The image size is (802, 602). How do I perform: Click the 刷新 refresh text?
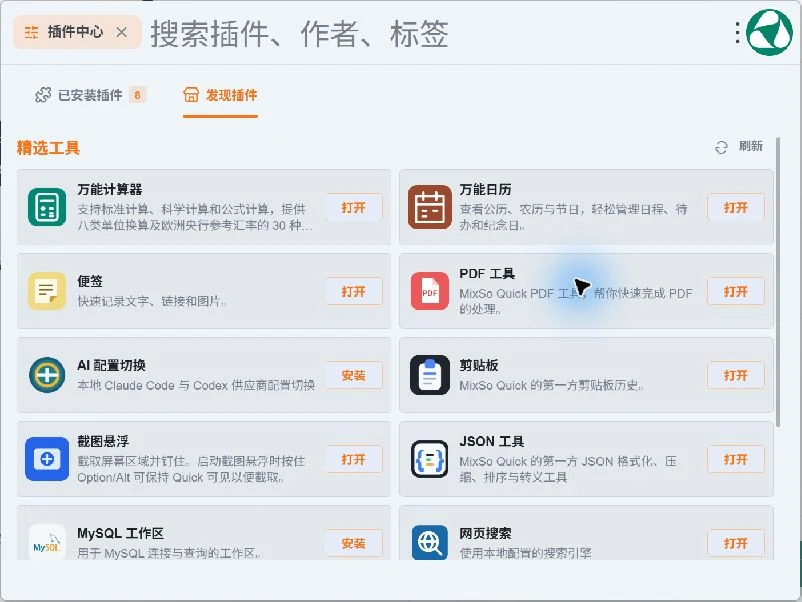point(750,146)
